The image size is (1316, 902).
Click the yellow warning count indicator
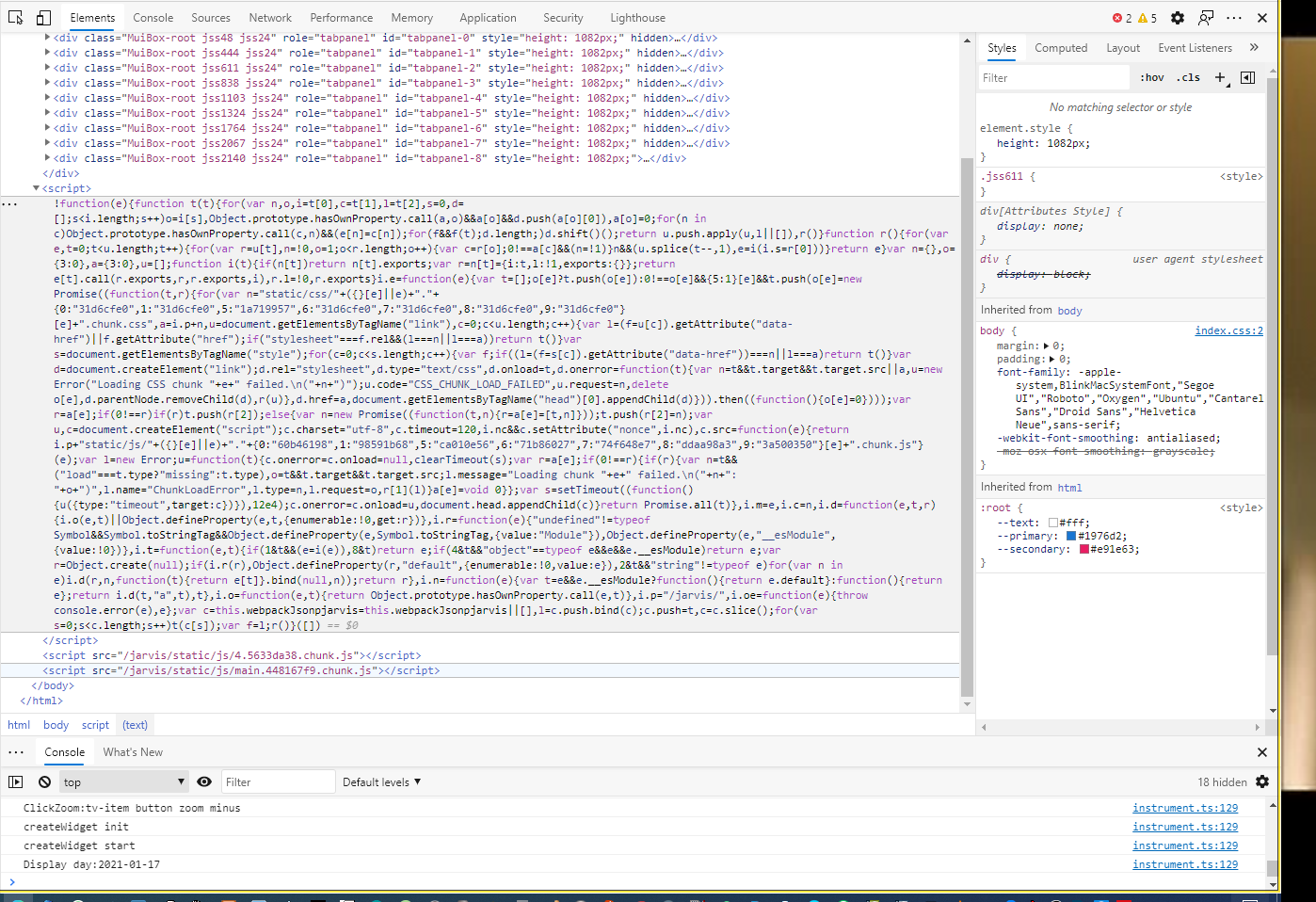pyautogui.click(x=1147, y=18)
